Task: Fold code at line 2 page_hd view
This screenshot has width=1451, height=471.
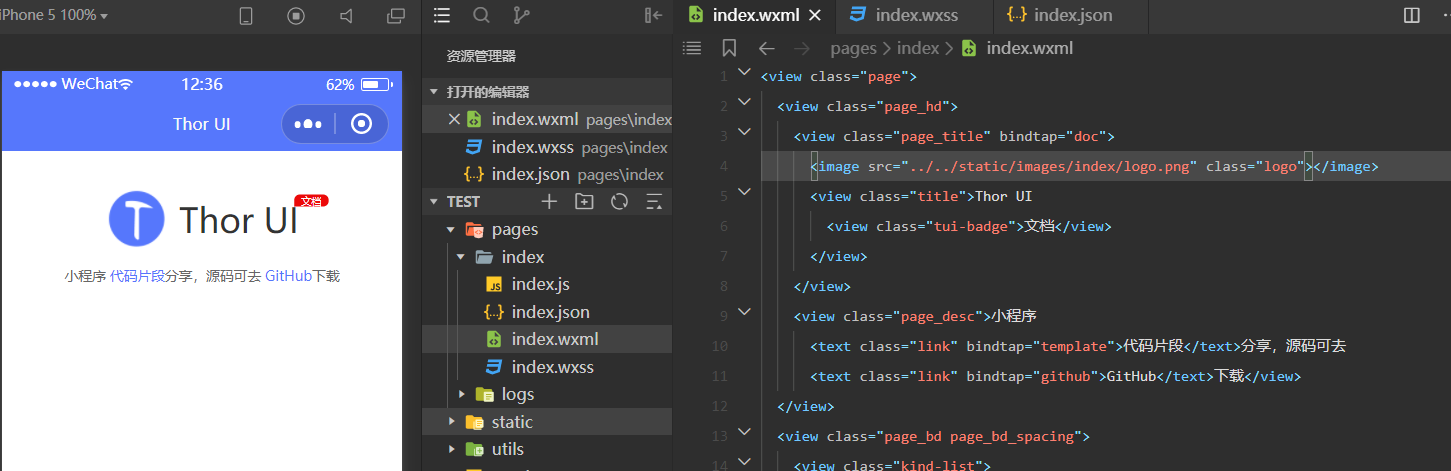Action: tap(743, 102)
